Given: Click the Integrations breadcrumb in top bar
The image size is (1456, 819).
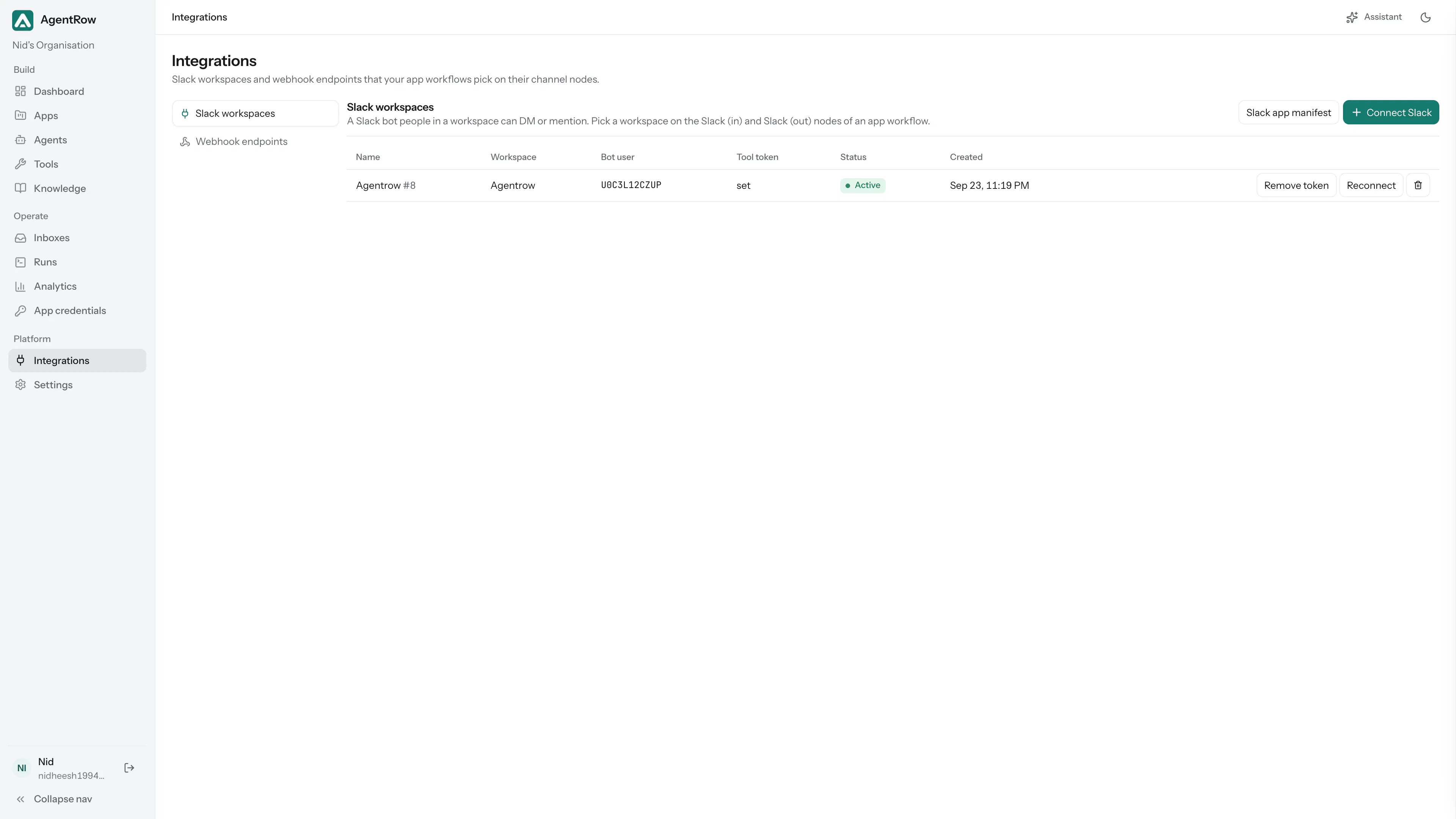Looking at the screenshot, I should 199,17.
